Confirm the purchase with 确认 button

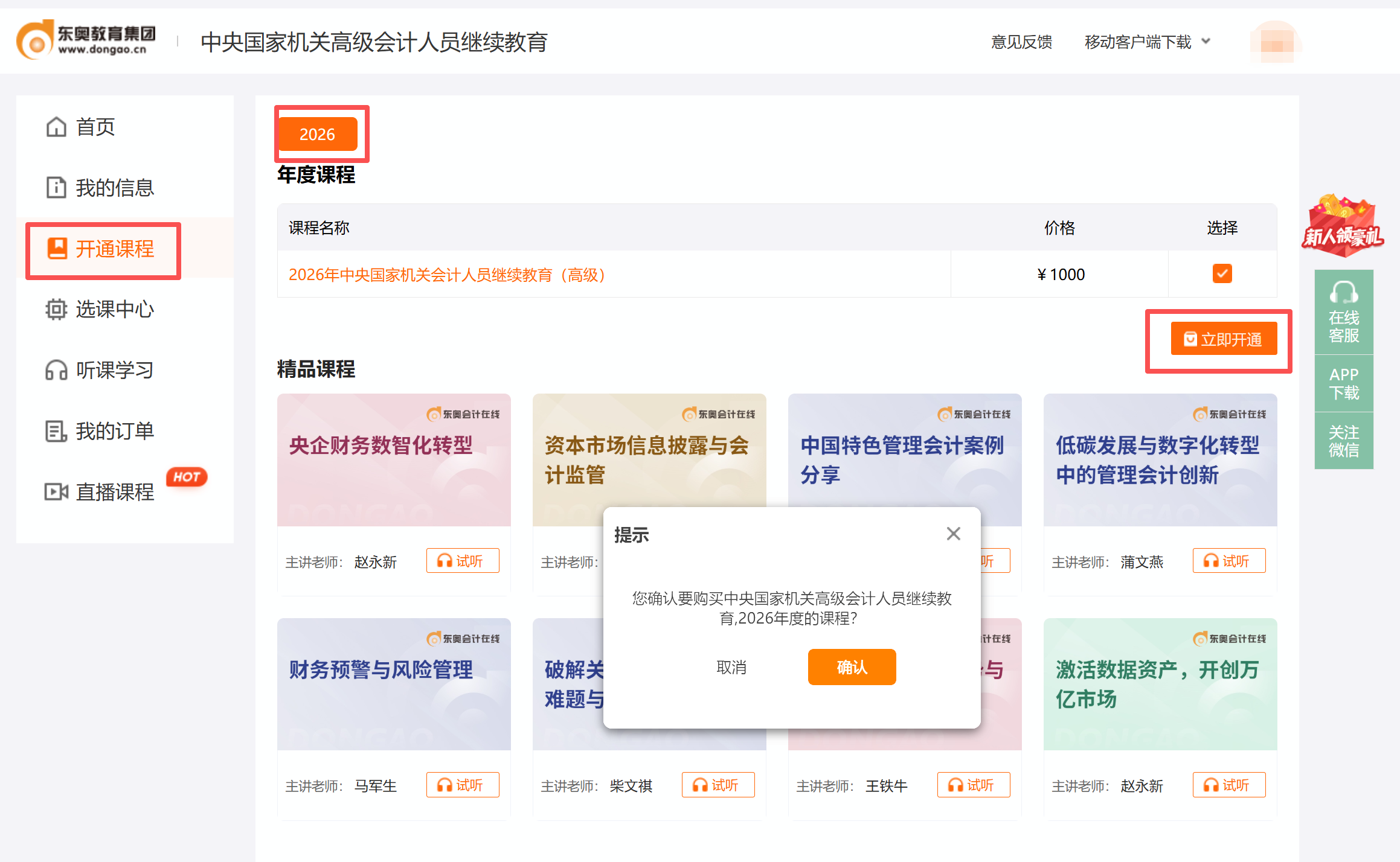coord(852,667)
